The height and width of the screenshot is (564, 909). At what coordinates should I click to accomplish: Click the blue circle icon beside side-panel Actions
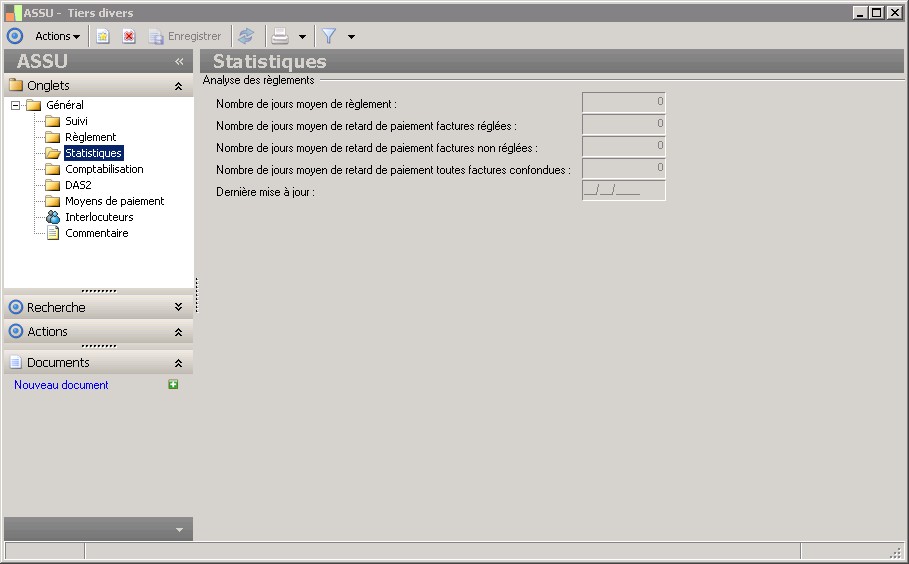[x=16, y=332]
